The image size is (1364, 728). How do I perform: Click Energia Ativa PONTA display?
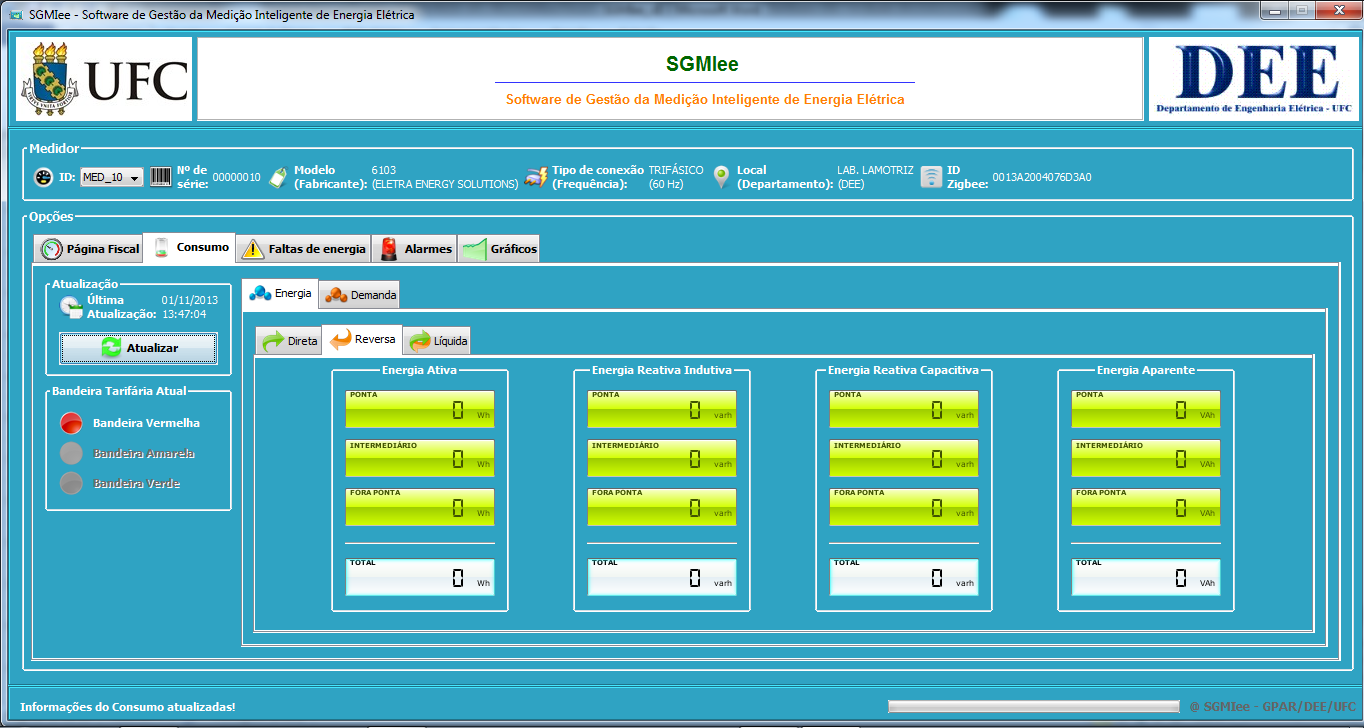point(420,409)
